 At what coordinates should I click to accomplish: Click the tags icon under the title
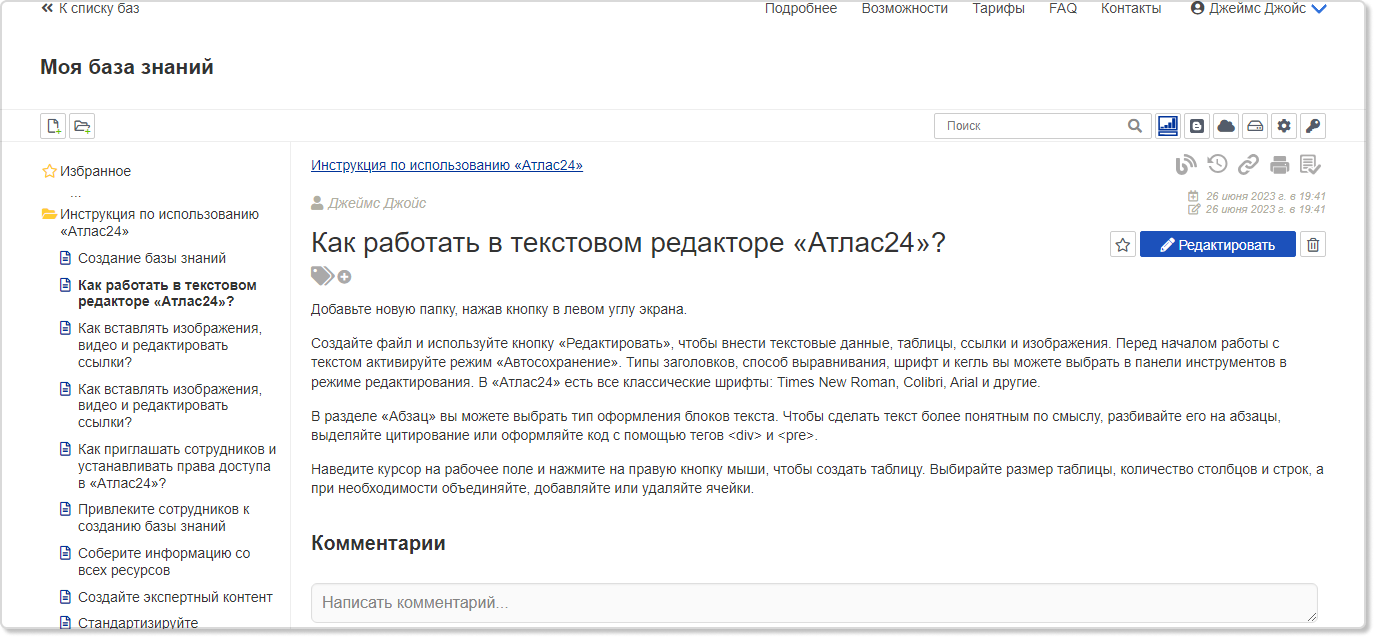(x=322, y=276)
